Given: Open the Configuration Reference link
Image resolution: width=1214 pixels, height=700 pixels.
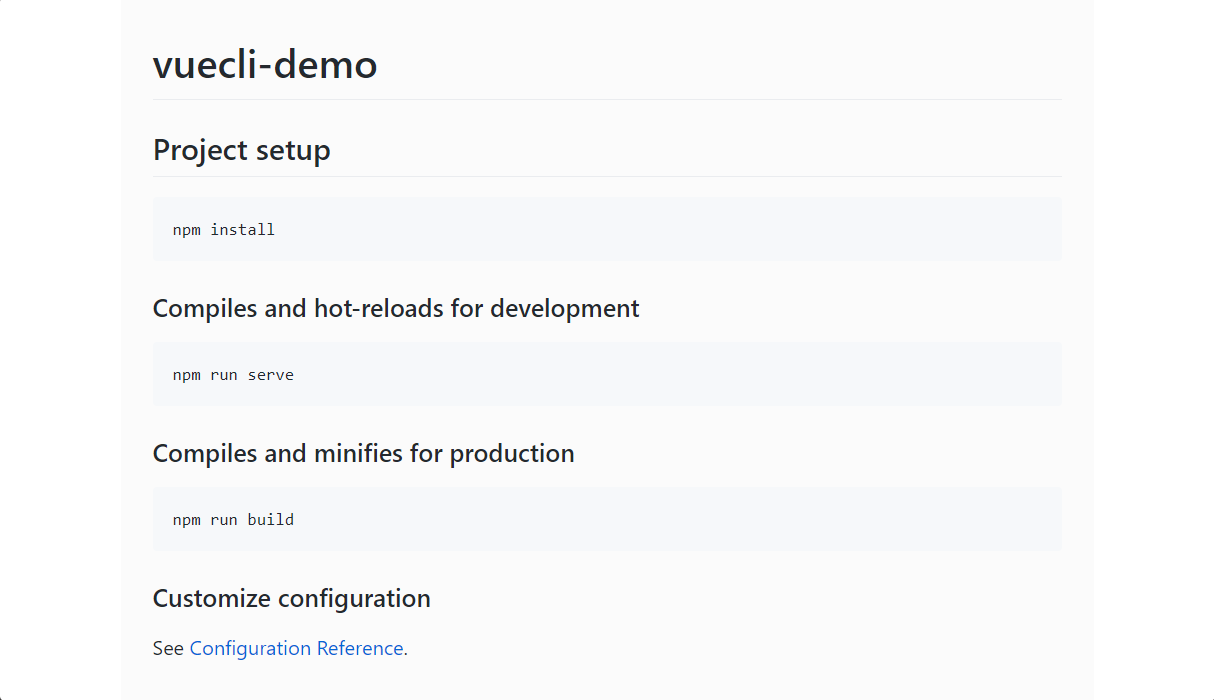Looking at the screenshot, I should (296, 649).
